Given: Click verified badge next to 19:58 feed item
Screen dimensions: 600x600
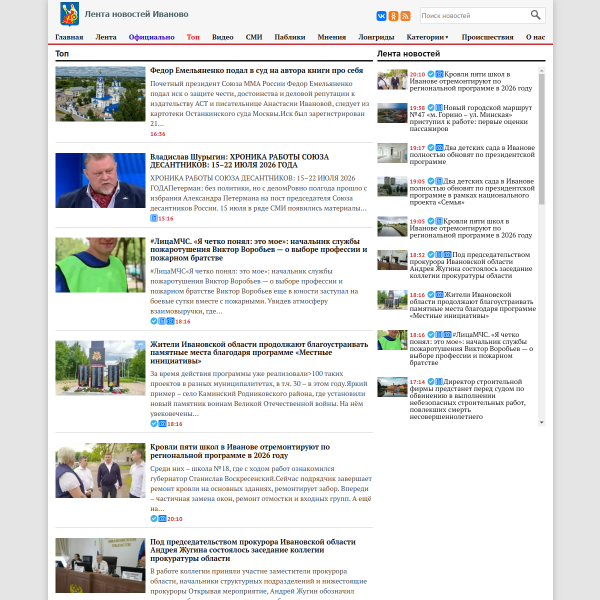Looking at the screenshot, I should 431,108.
